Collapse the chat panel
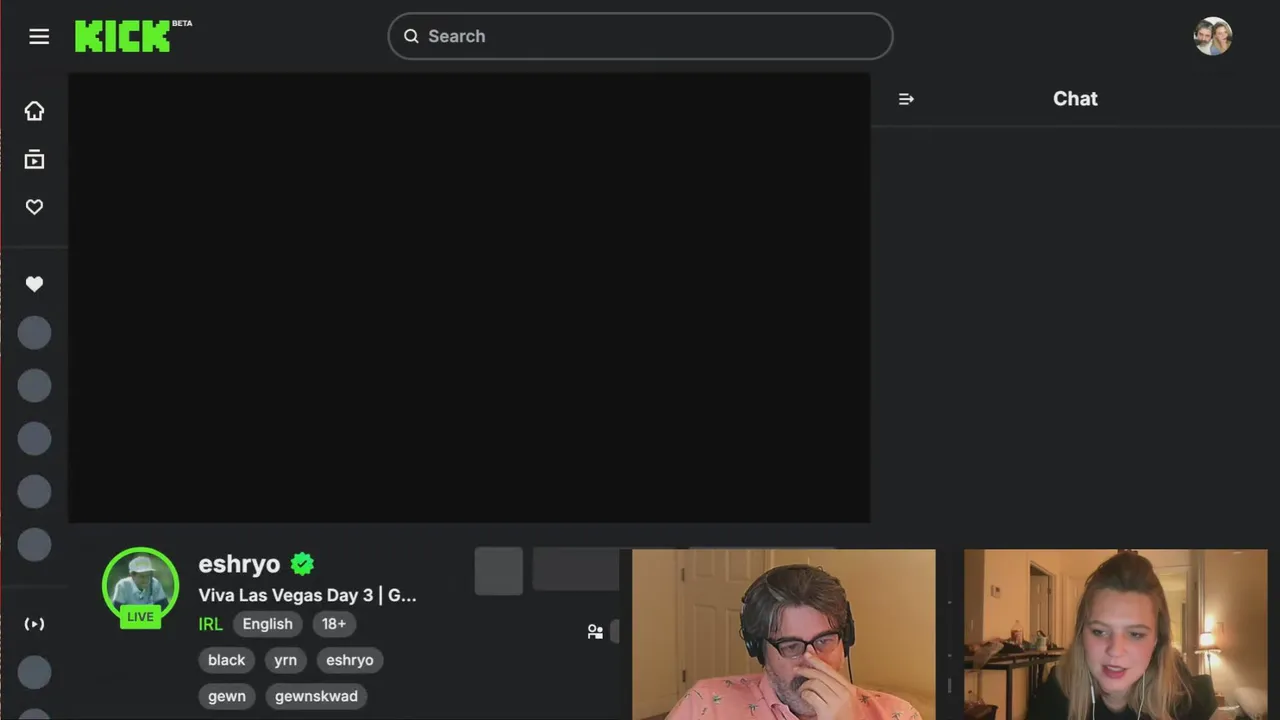This screenshot has width=1280, height=720. 906,99
